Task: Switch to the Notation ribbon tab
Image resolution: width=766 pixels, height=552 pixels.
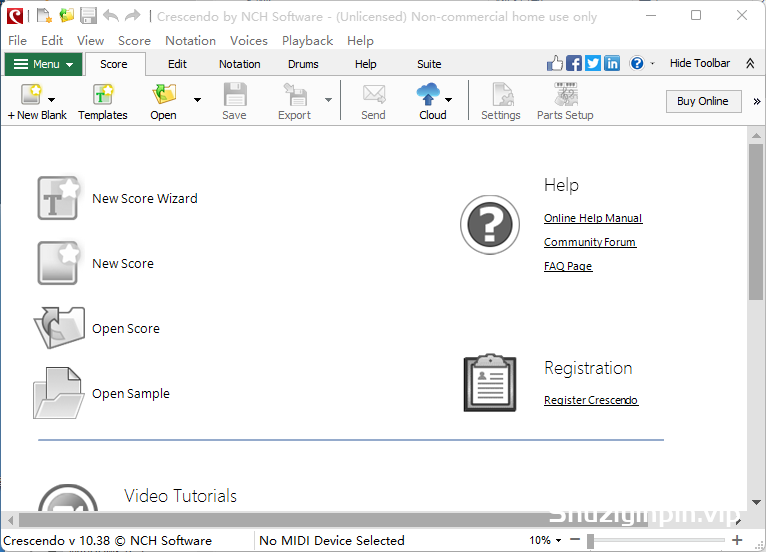Action: click(x=239, y=64)
